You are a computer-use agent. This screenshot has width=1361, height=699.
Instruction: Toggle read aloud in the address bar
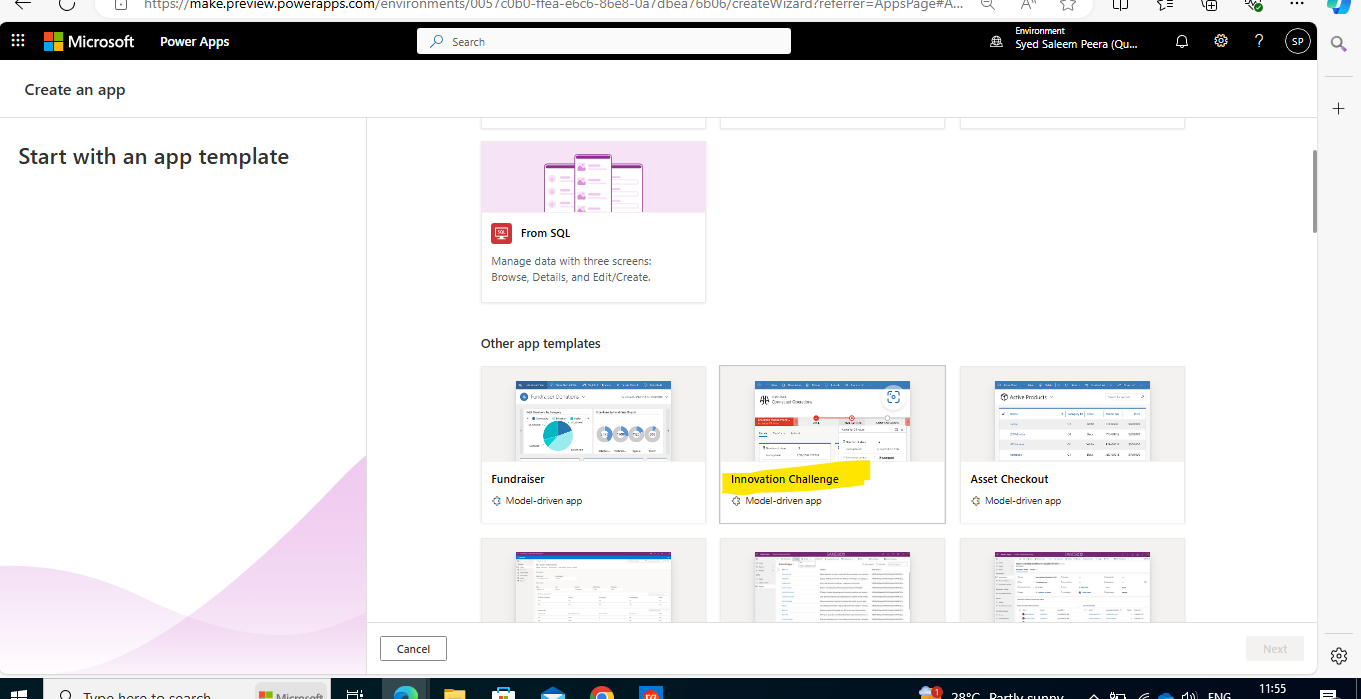[x=1026, y=6]
